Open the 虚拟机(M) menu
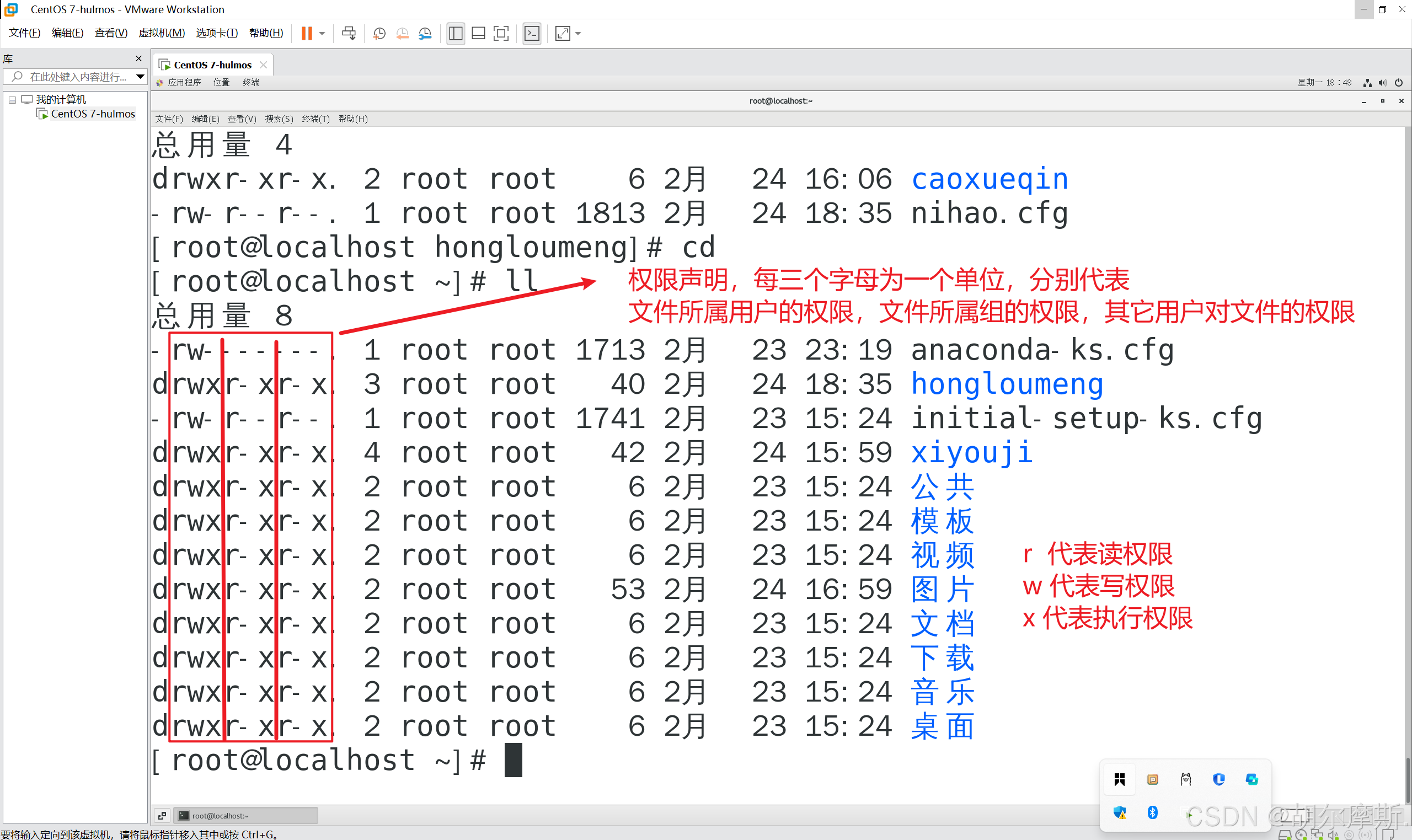1412x840 pixels. pyautogui.click(x=161, y=33)
